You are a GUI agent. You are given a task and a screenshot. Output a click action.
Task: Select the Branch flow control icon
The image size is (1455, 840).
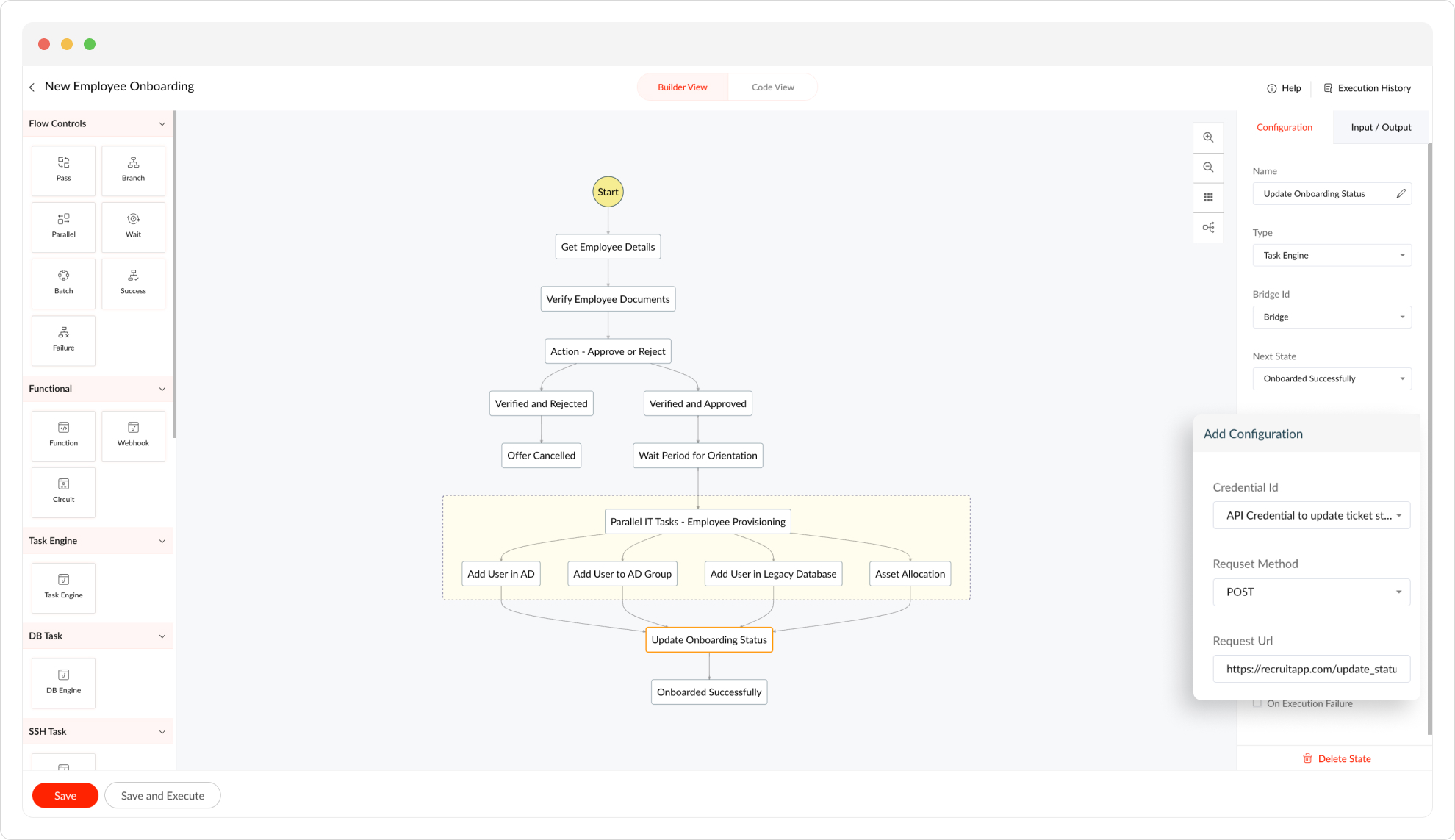(x=133, y=169)
